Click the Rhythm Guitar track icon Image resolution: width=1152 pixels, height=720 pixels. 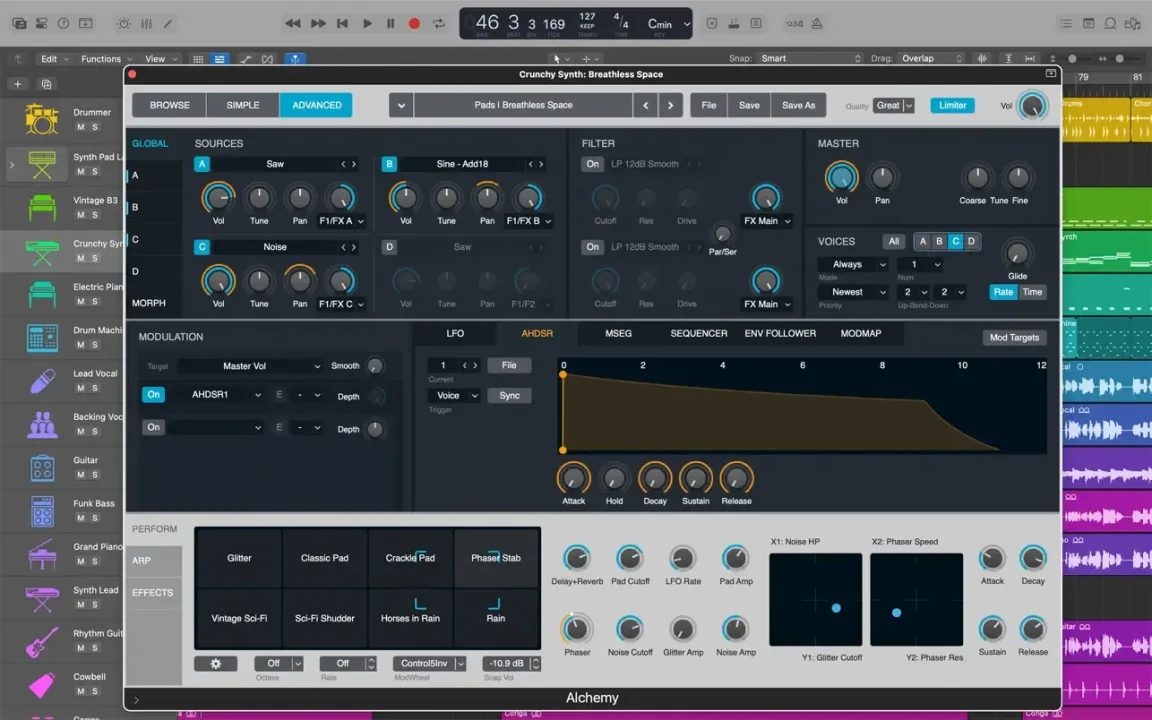coord(42,641)
